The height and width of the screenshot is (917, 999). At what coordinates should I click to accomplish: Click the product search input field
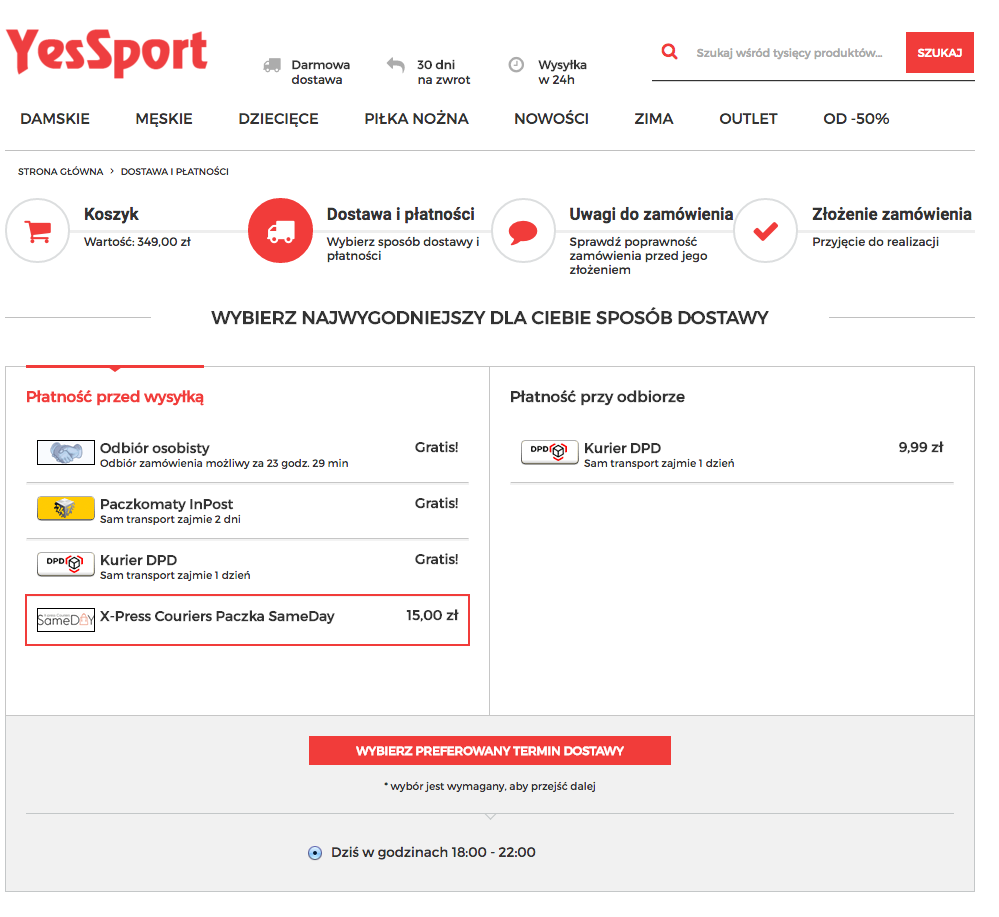(790, 53)
